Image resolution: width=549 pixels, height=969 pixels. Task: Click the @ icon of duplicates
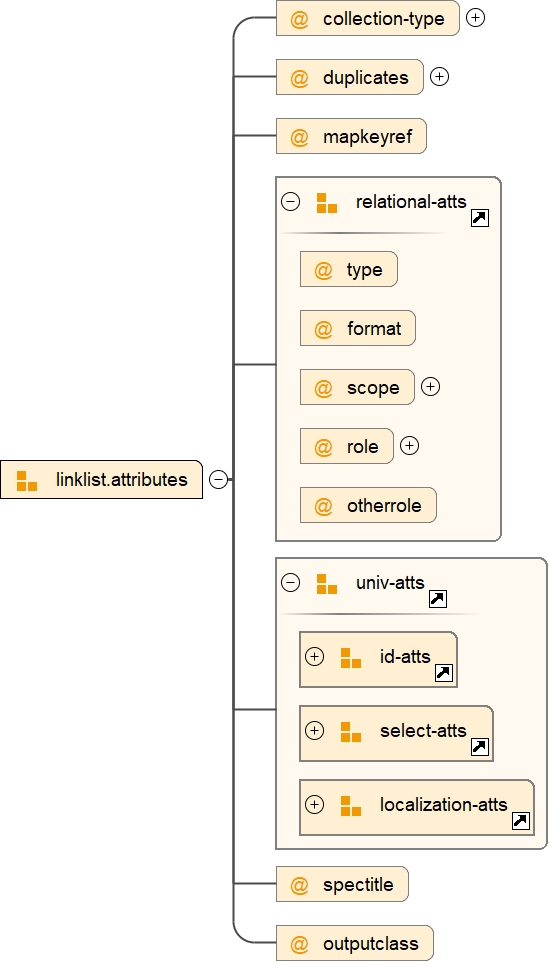click(x=299, y=78)
